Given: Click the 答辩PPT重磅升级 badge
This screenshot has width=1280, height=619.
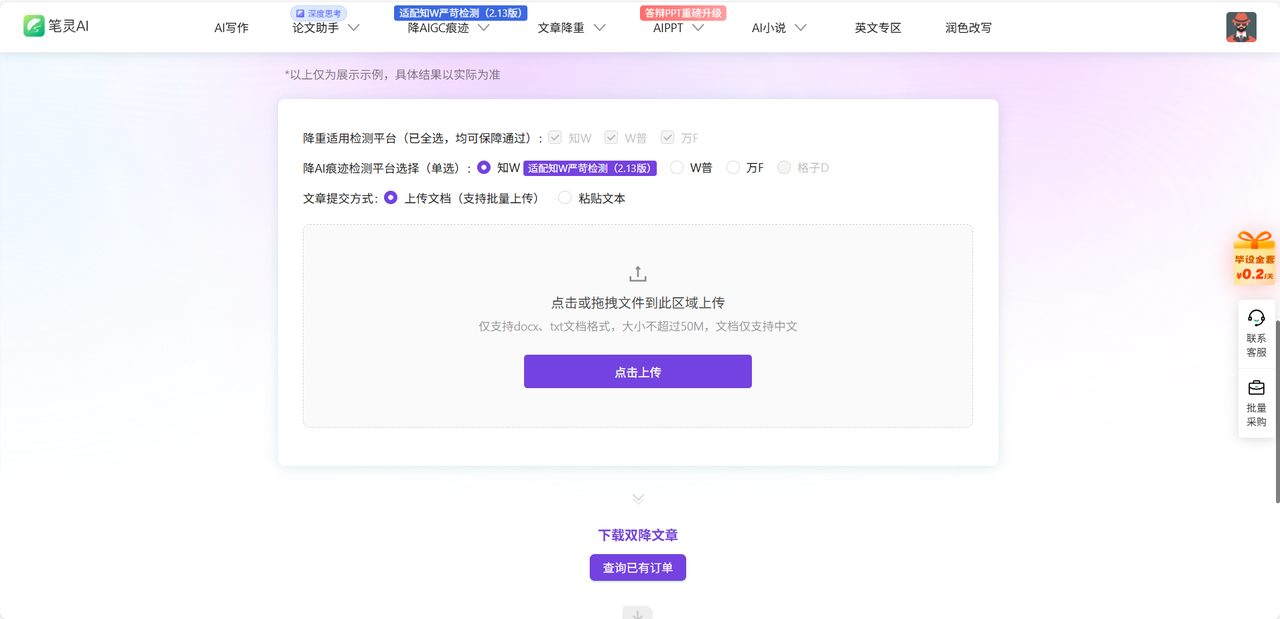Looking at the screenshot, I should pos(683,13).
